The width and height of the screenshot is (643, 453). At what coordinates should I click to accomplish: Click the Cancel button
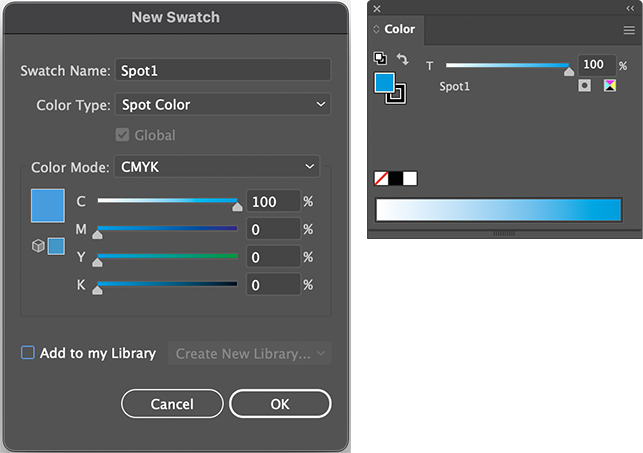coord(172,404)
